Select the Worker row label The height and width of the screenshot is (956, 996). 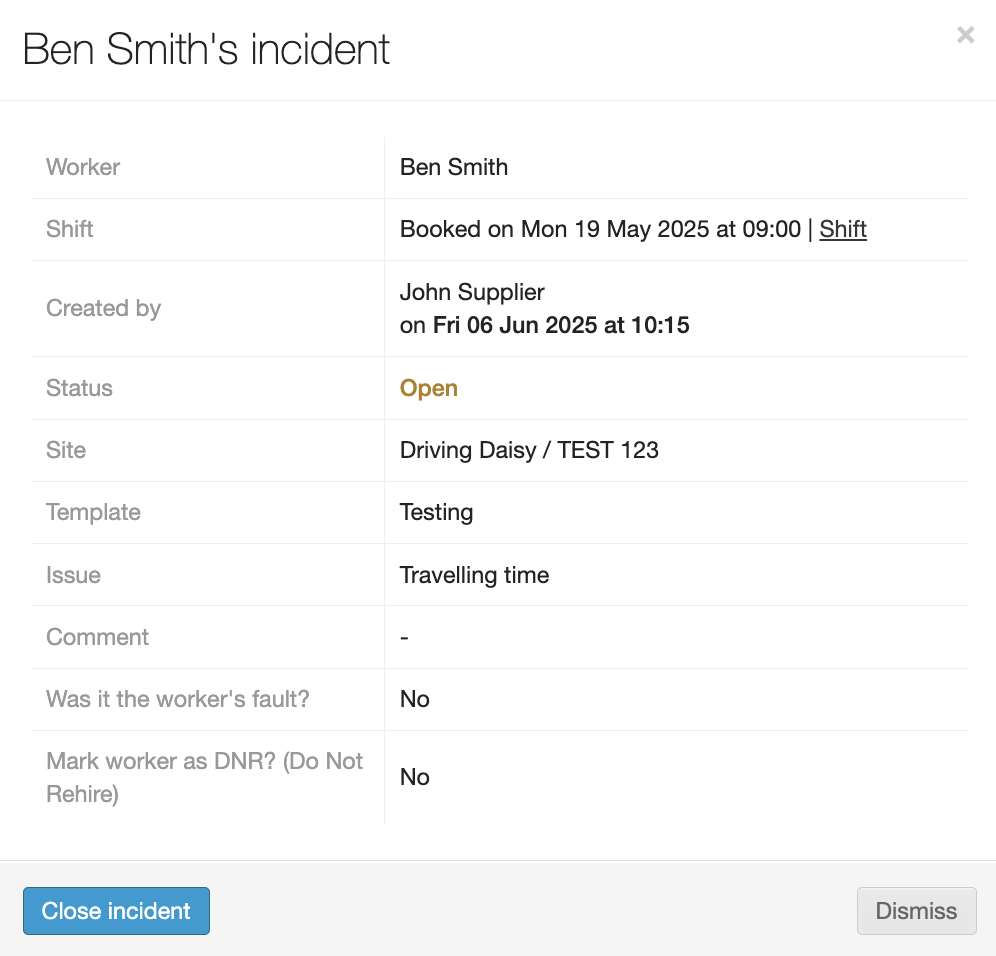tap(83, 167)
